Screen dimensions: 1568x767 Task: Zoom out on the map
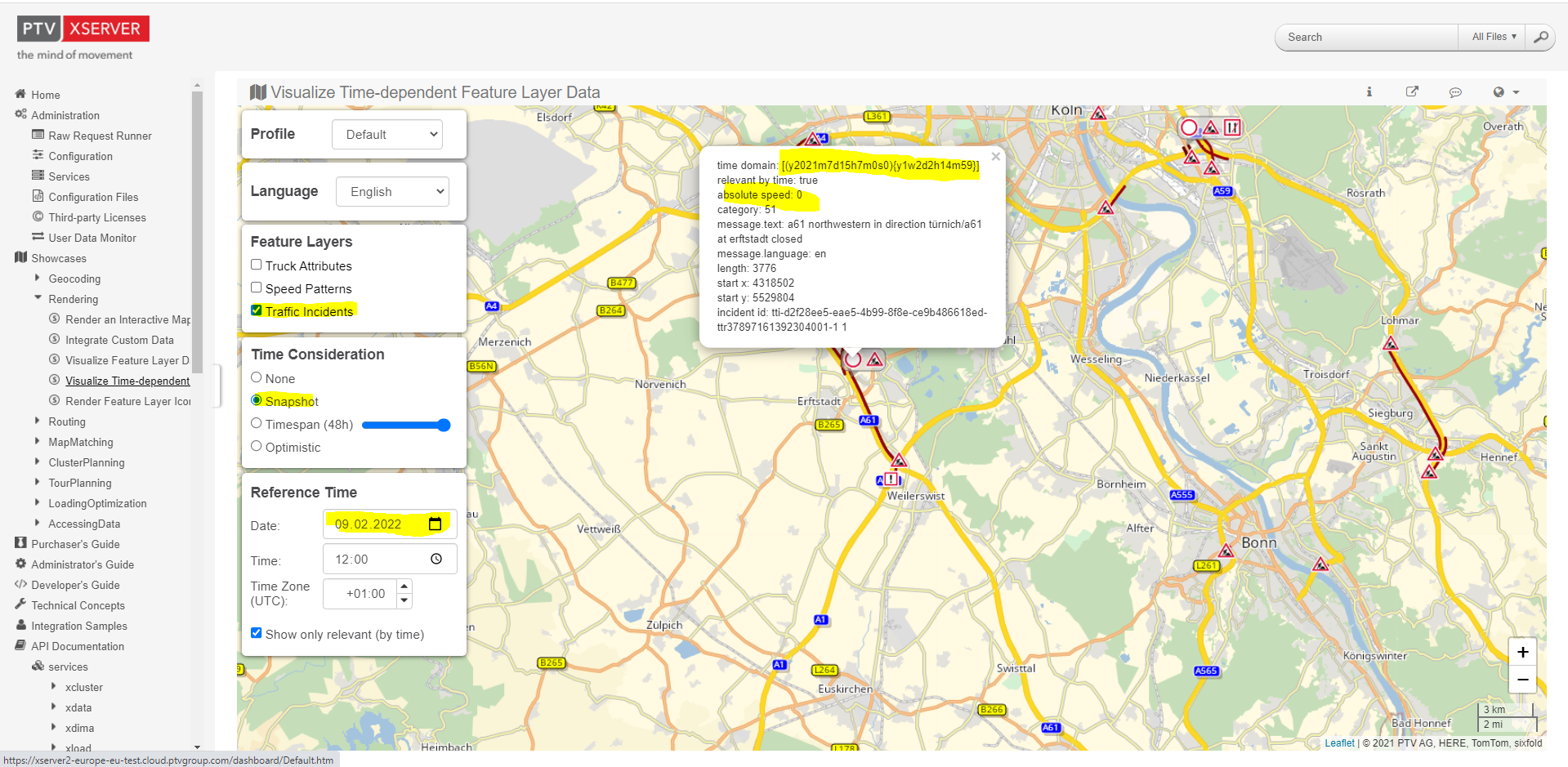pyautogui.click(x=1522, y=680)
